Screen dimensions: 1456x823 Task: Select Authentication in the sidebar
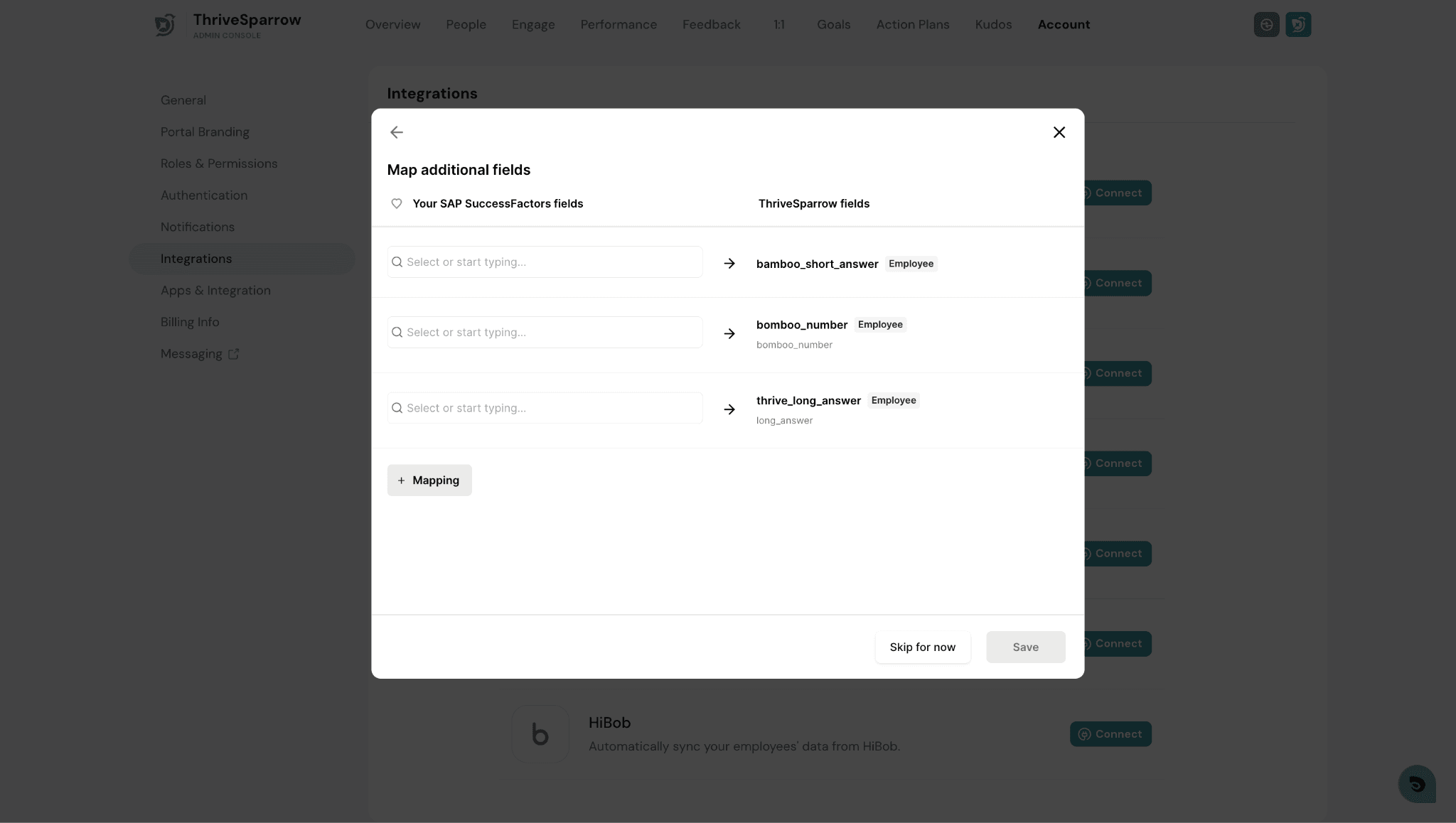point(204,195)
